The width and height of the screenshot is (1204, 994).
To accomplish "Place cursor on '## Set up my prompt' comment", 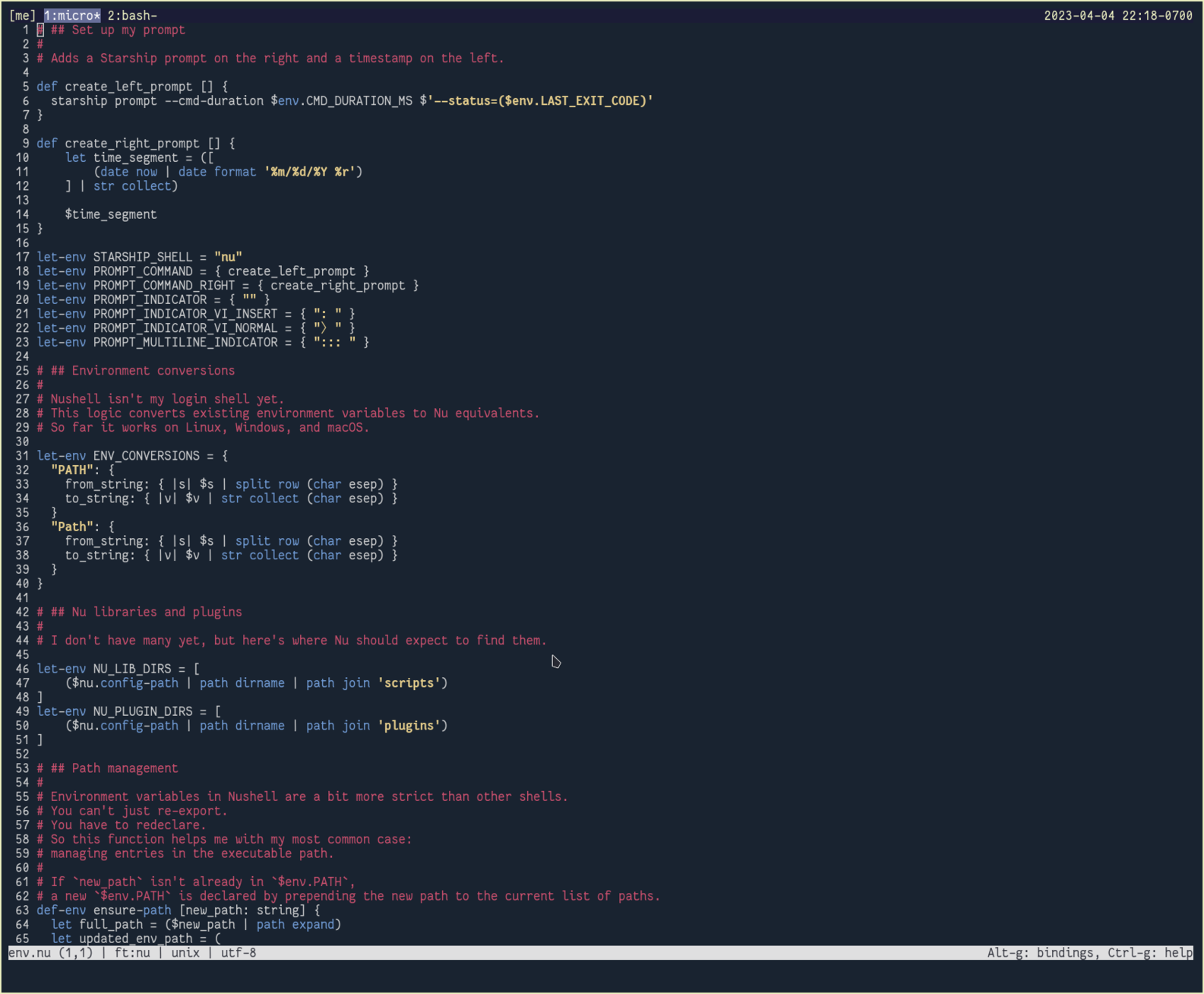I will (x=118, y=30).
